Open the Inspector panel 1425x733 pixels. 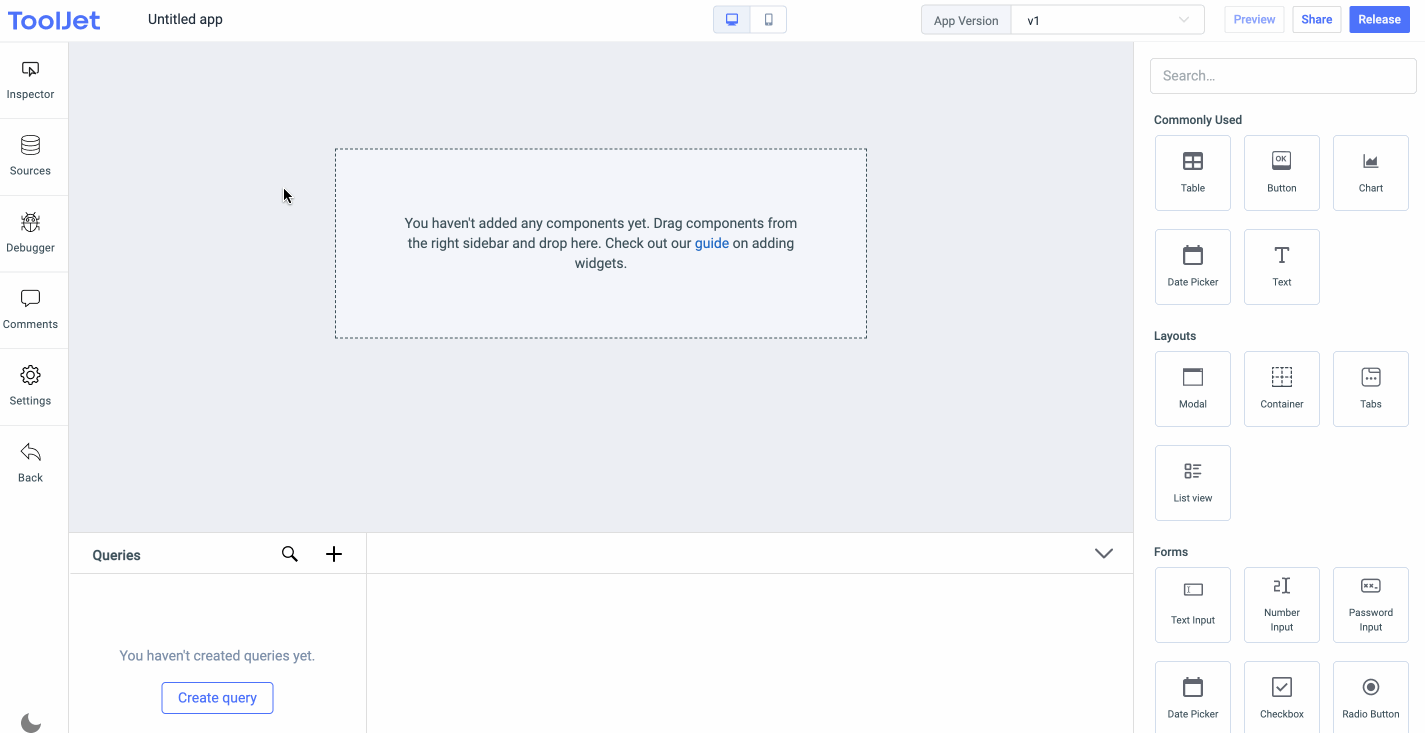[31, 80]
